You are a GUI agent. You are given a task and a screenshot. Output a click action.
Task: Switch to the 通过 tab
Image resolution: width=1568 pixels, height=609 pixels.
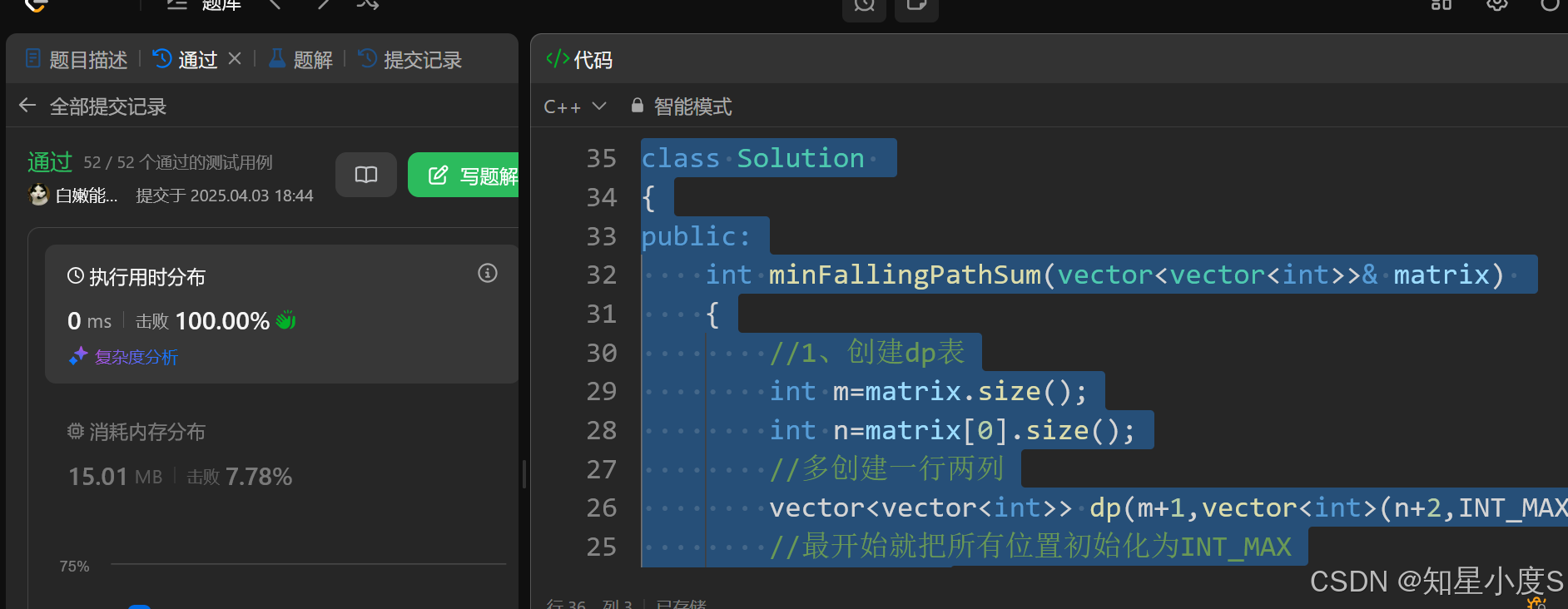click(x=186, y=59)
